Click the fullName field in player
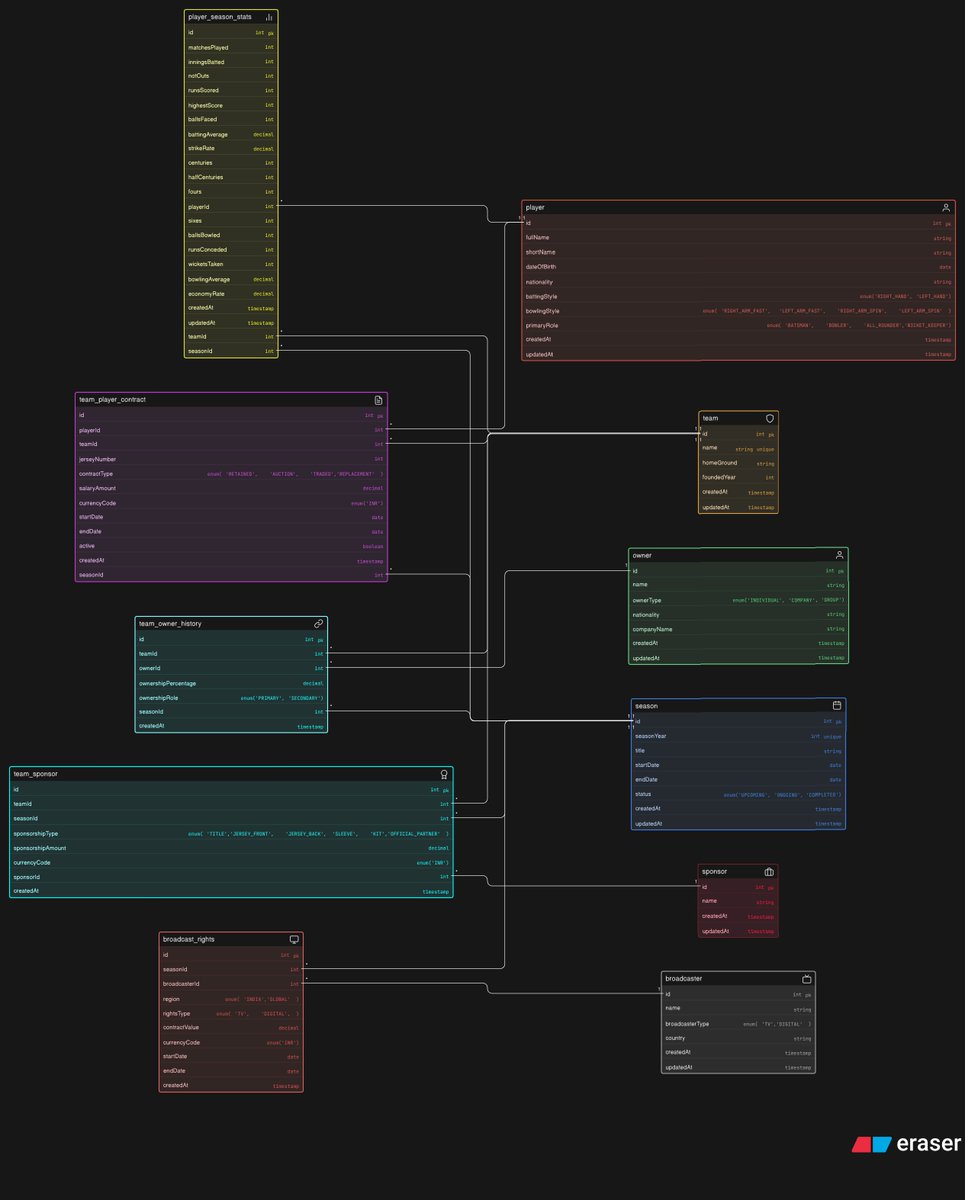The width and height of the screenshot is (965, 1200). point(738,238)
